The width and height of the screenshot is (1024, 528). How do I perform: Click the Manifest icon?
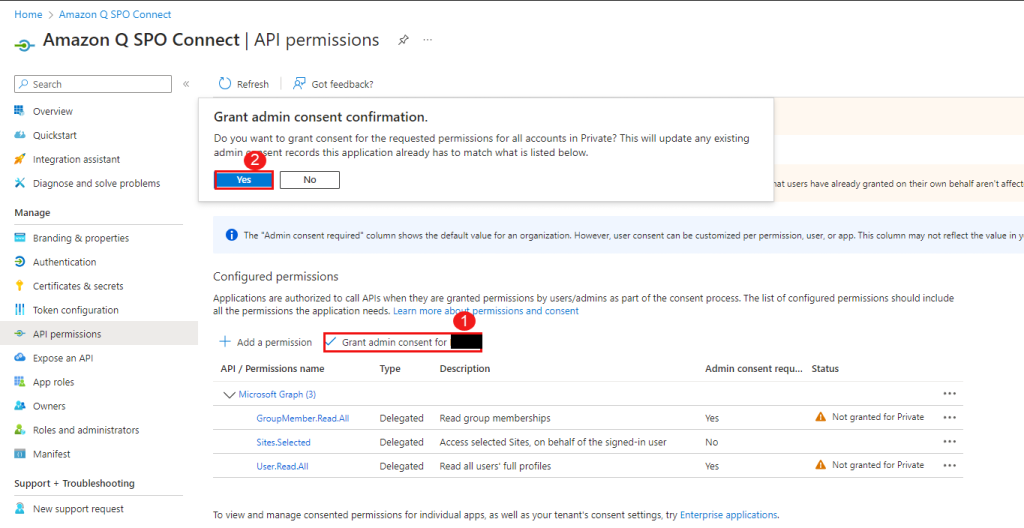pos(20,454)
